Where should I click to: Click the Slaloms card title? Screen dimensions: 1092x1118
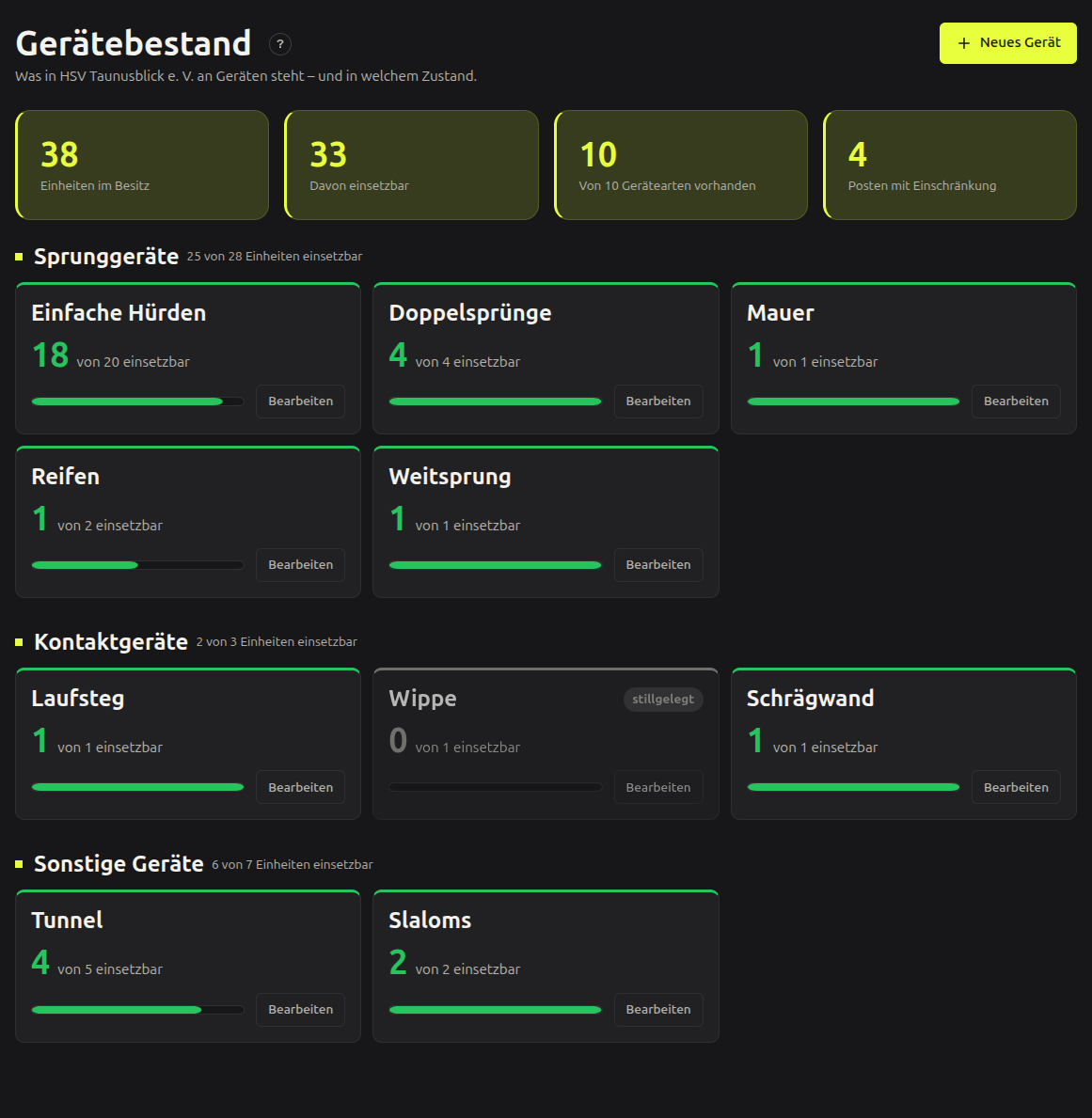coord(430,921)
